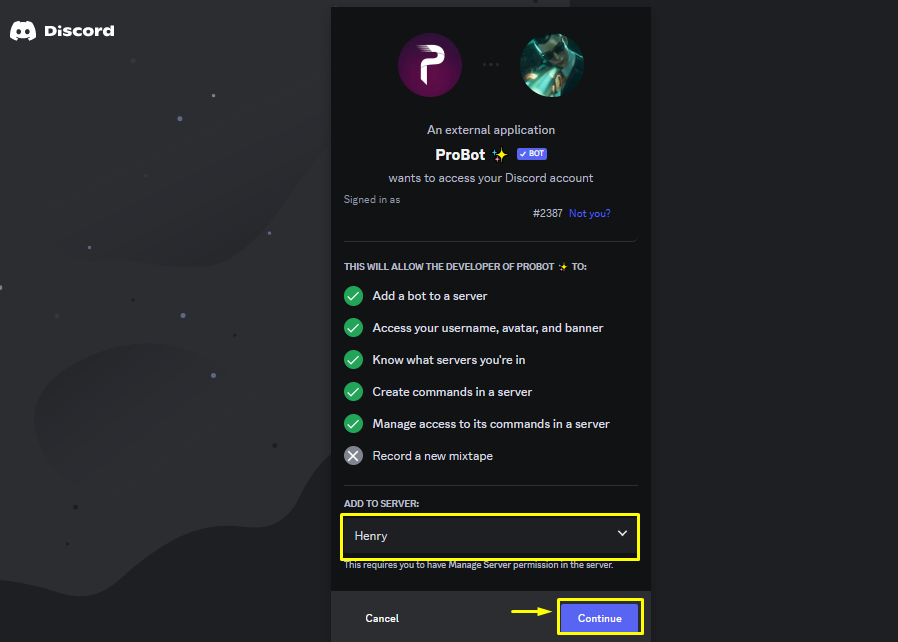The height and width of the screenshot is (642, 898).
Task: Click the check icon for Know what servers
Action: [353, 360]
